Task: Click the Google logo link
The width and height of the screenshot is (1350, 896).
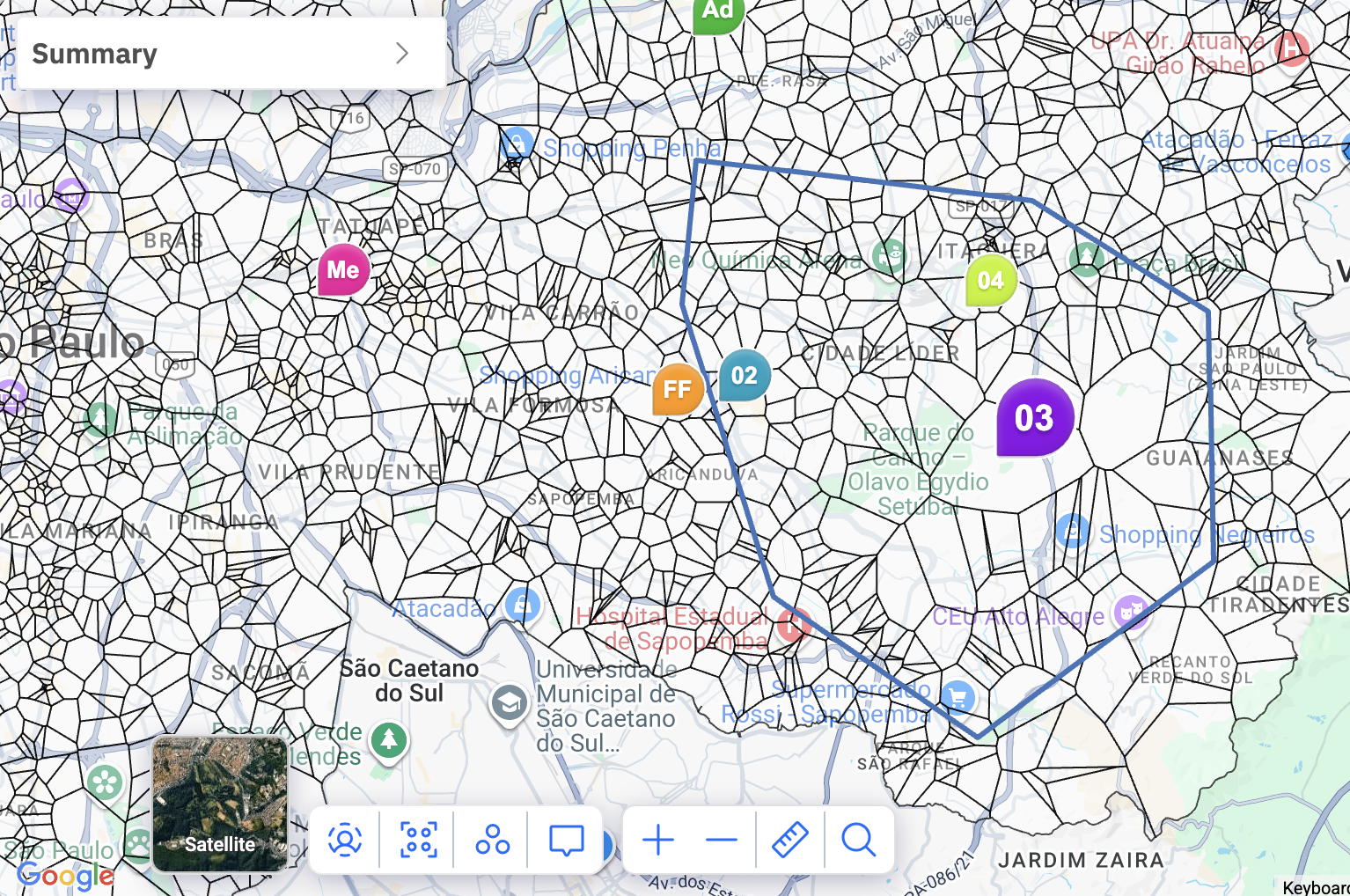Action: [x=65, y=875]
